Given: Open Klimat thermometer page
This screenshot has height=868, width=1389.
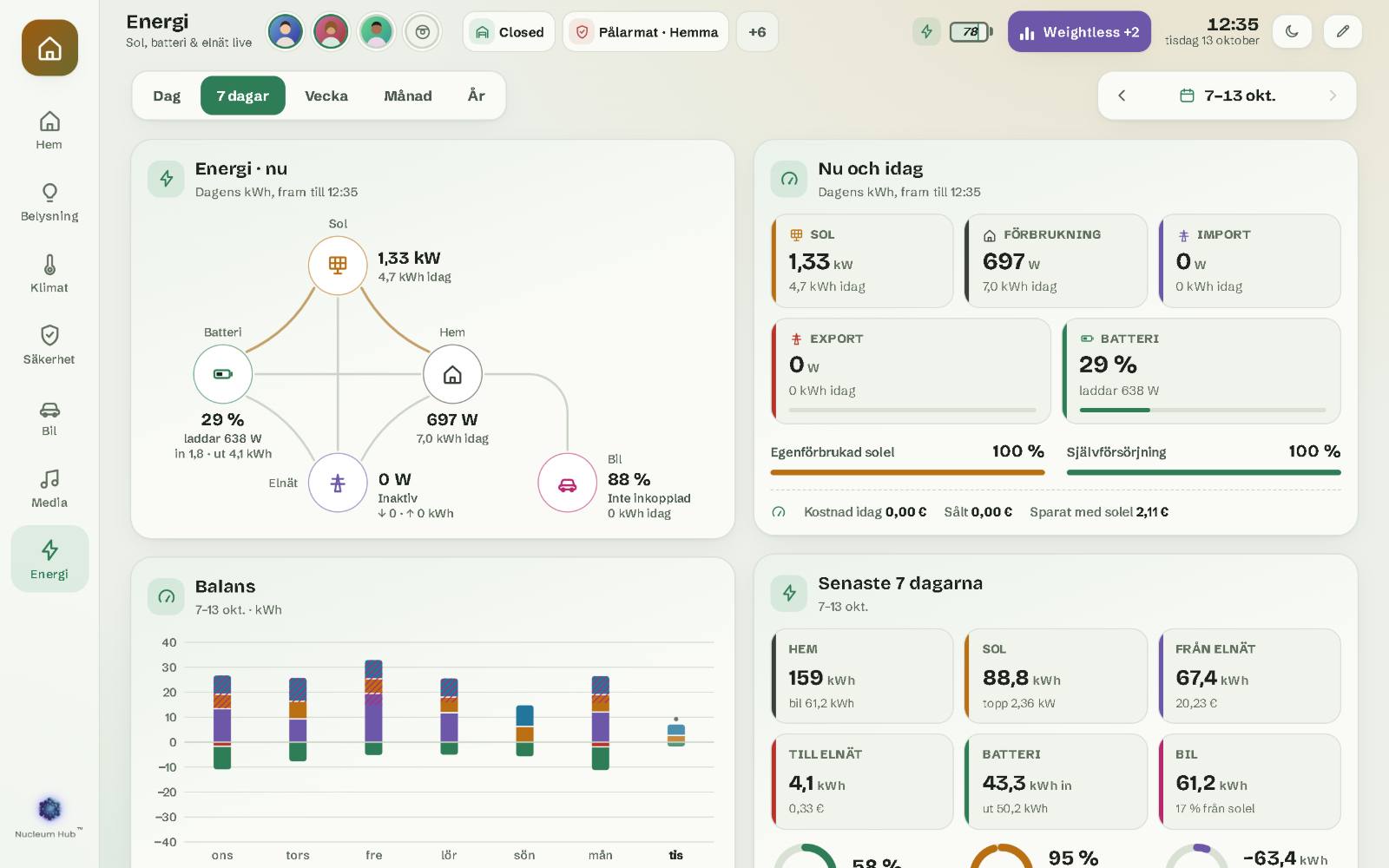Looking at the screenshot, I should click(x=49, y=273).
